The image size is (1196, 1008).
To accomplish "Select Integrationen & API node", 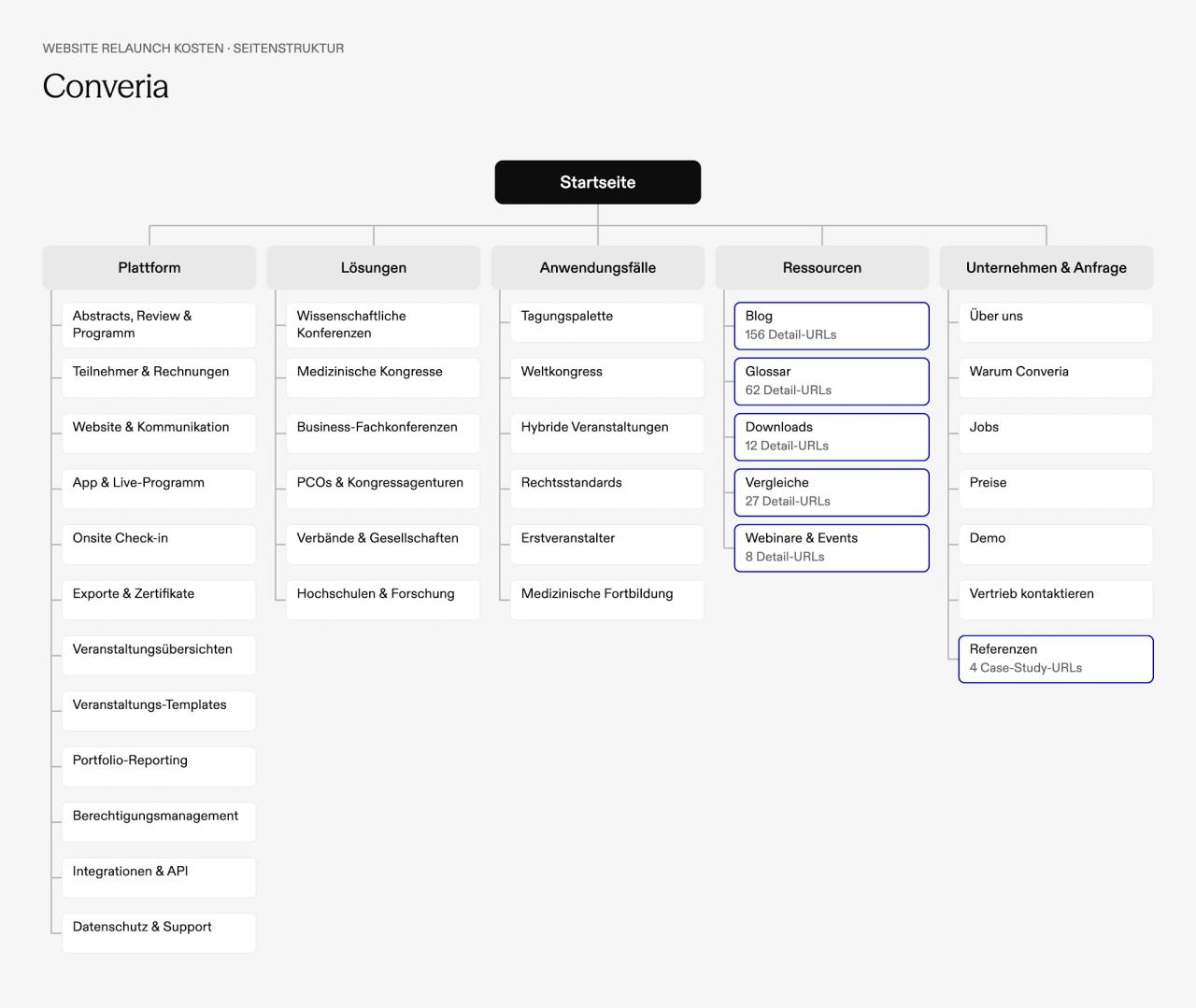I will coord(159,878).
